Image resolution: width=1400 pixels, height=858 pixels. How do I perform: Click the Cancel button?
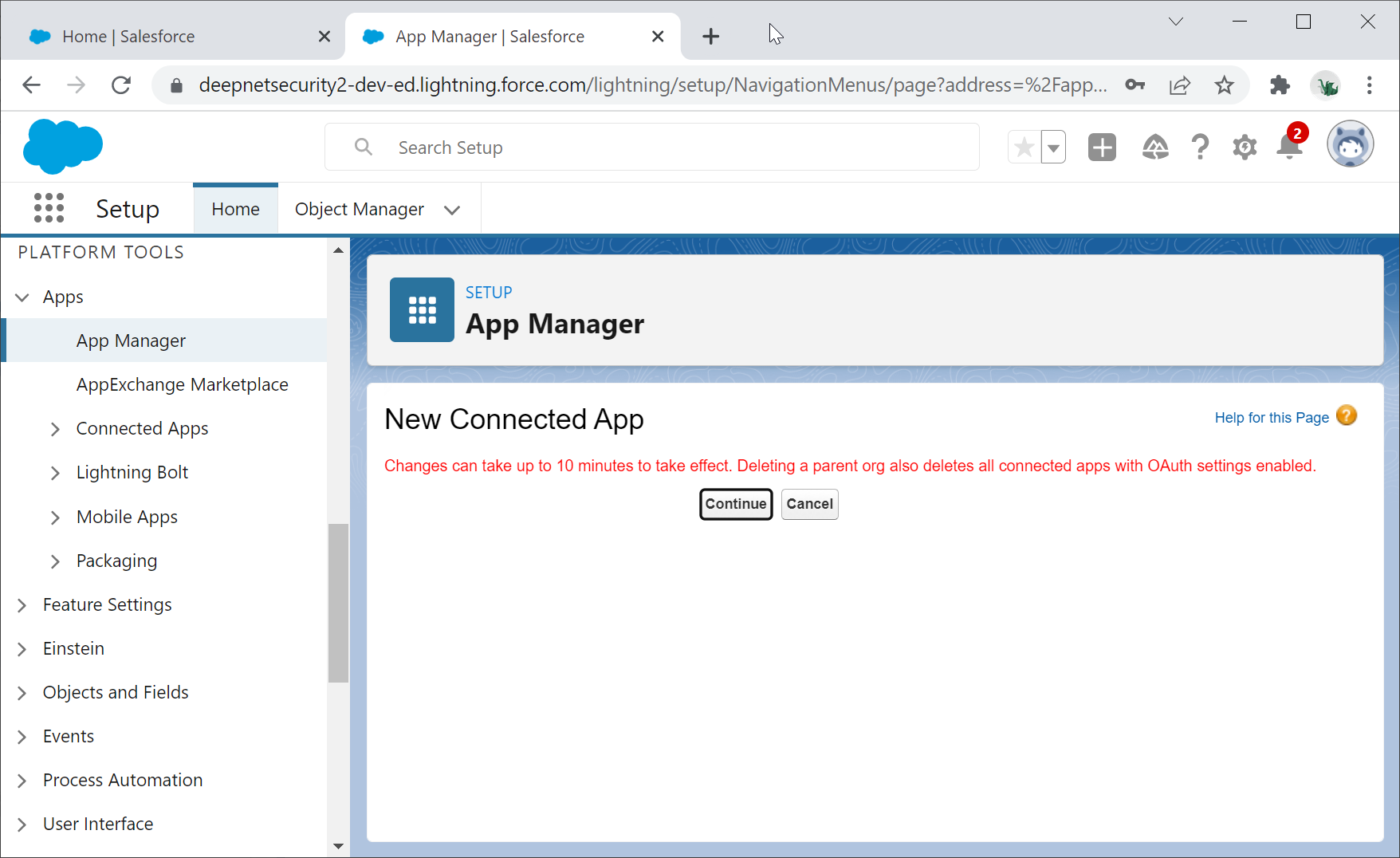(809, 504)
